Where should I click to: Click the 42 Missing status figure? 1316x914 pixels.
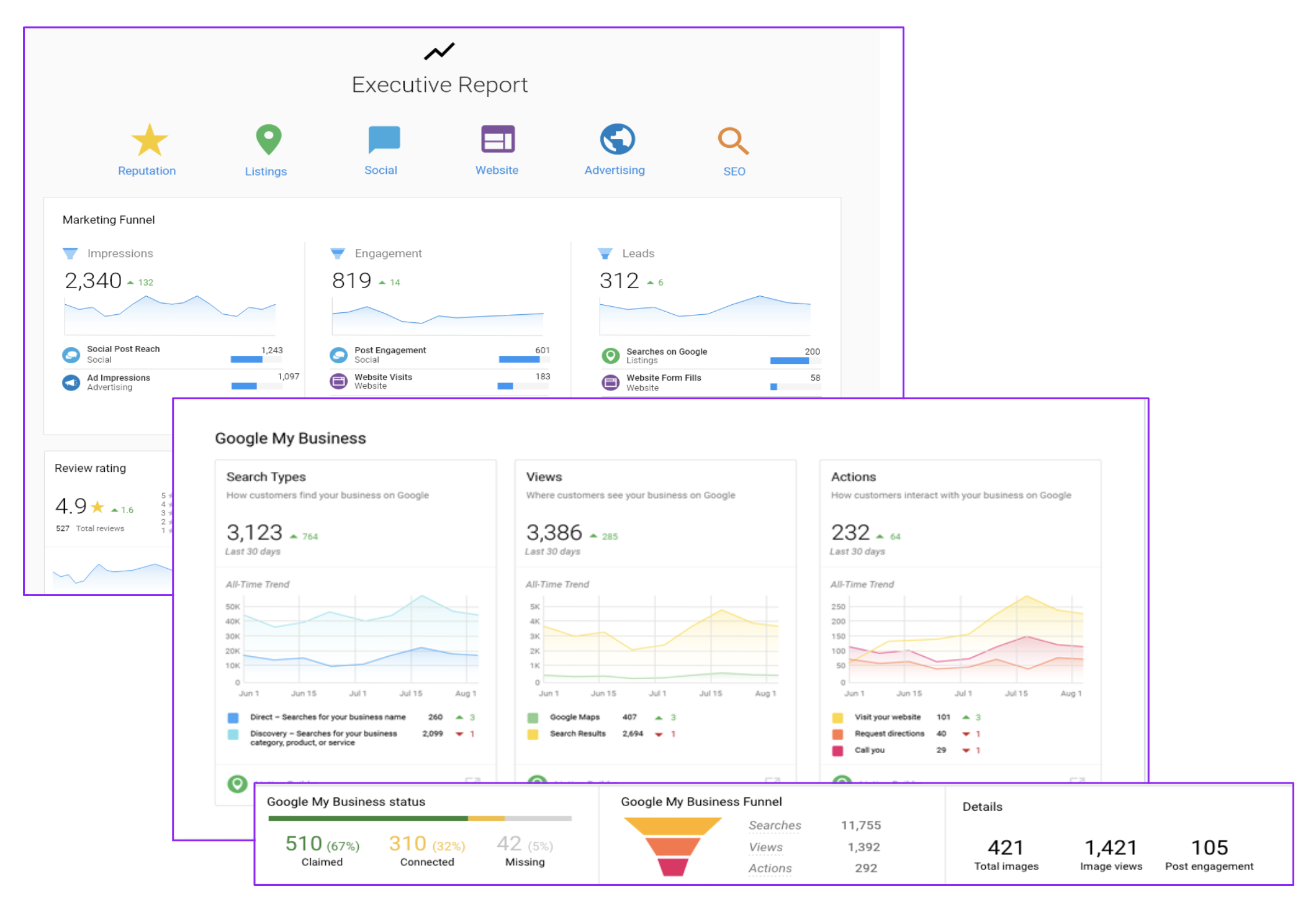coord(525,849)
